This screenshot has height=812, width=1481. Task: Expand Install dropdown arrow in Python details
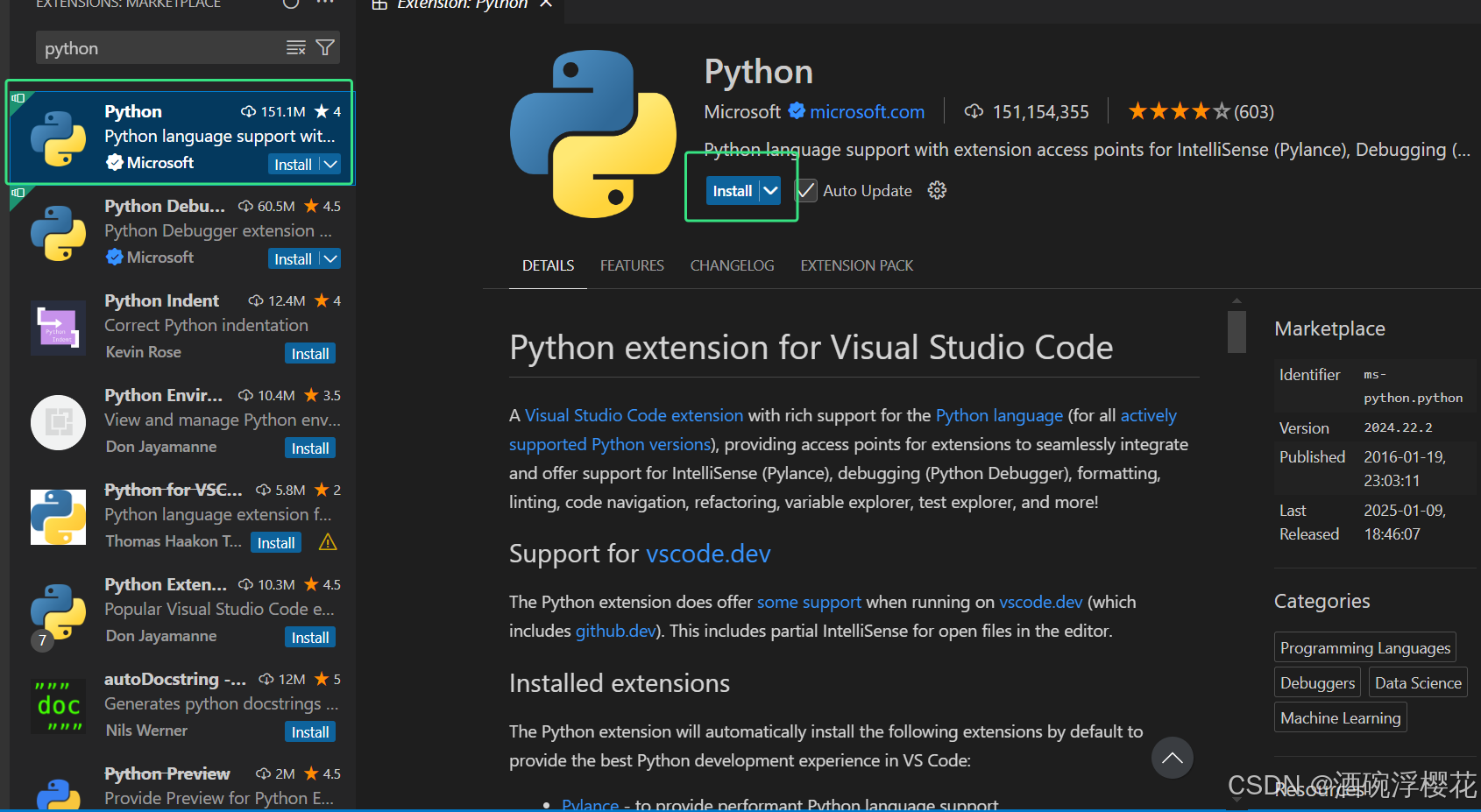pyautogui.click(x=770, y=191)
